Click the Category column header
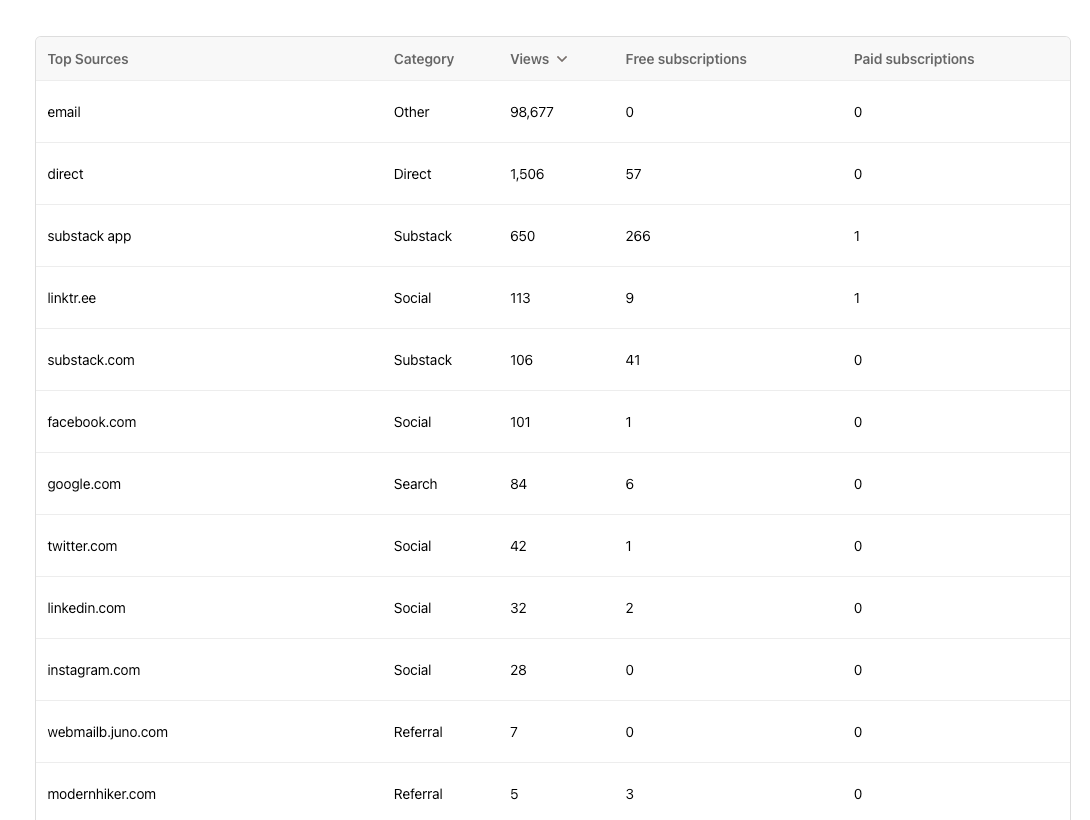This screenshot has width=1090, height=820. tap(423, 59)
